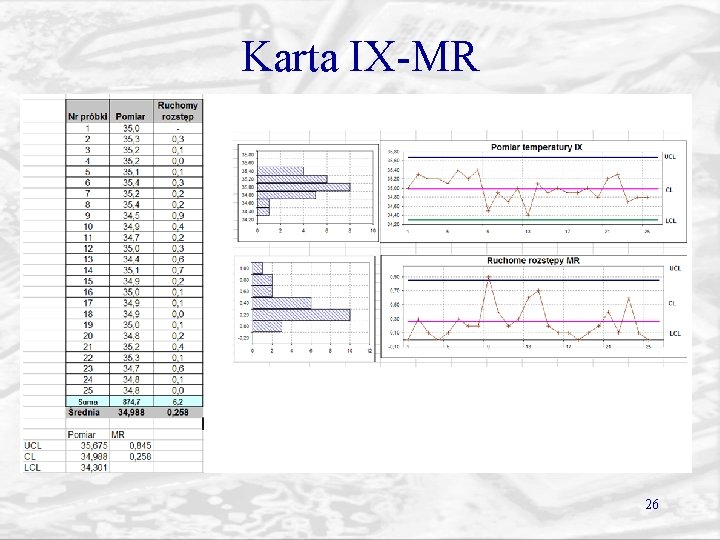Click the moving range histogram beside the MR chart
The height and width of the screenshot is (540, 720).
click(304, 309)
